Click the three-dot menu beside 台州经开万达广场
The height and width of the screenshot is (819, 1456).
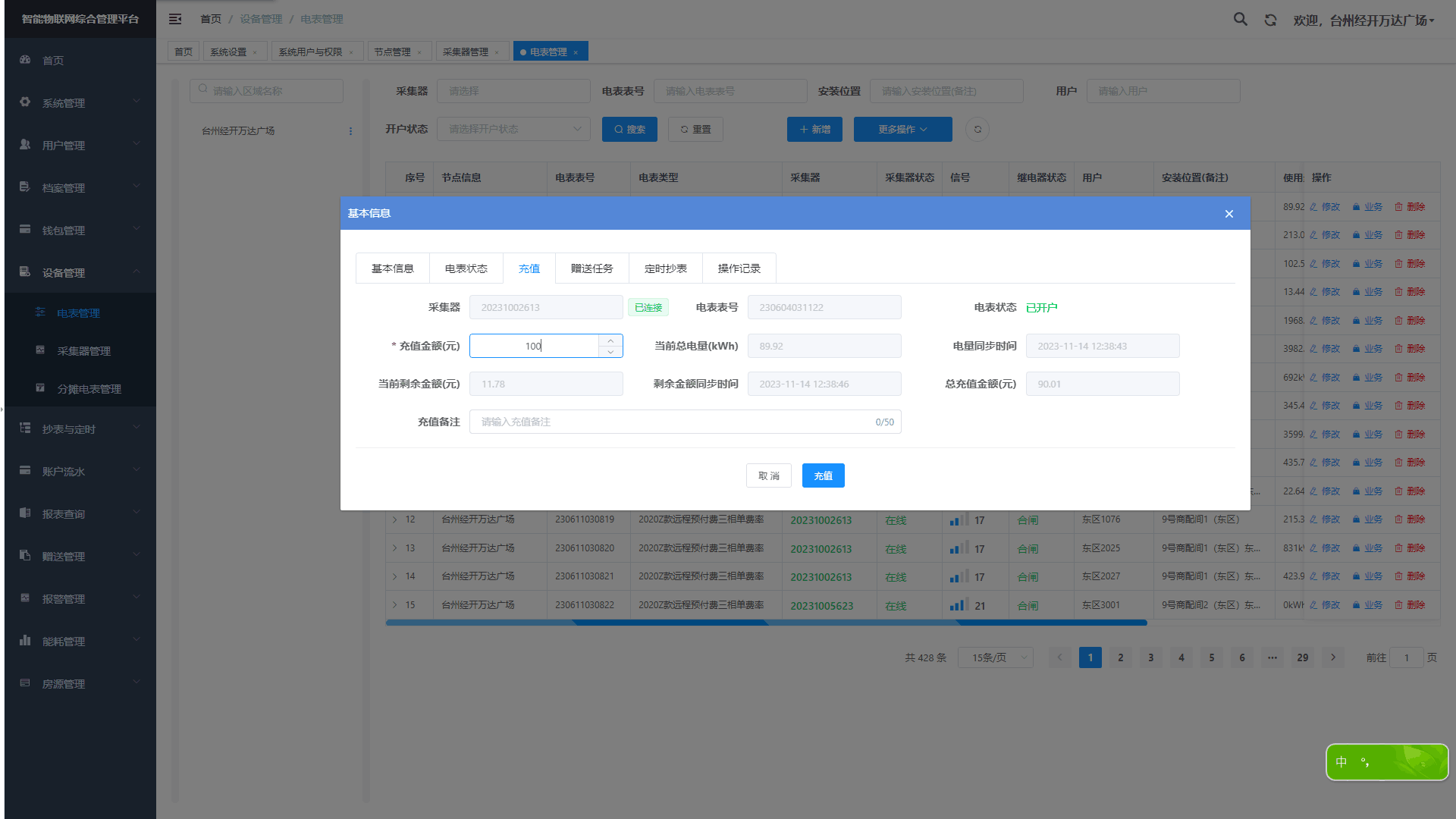pos(350,131)
